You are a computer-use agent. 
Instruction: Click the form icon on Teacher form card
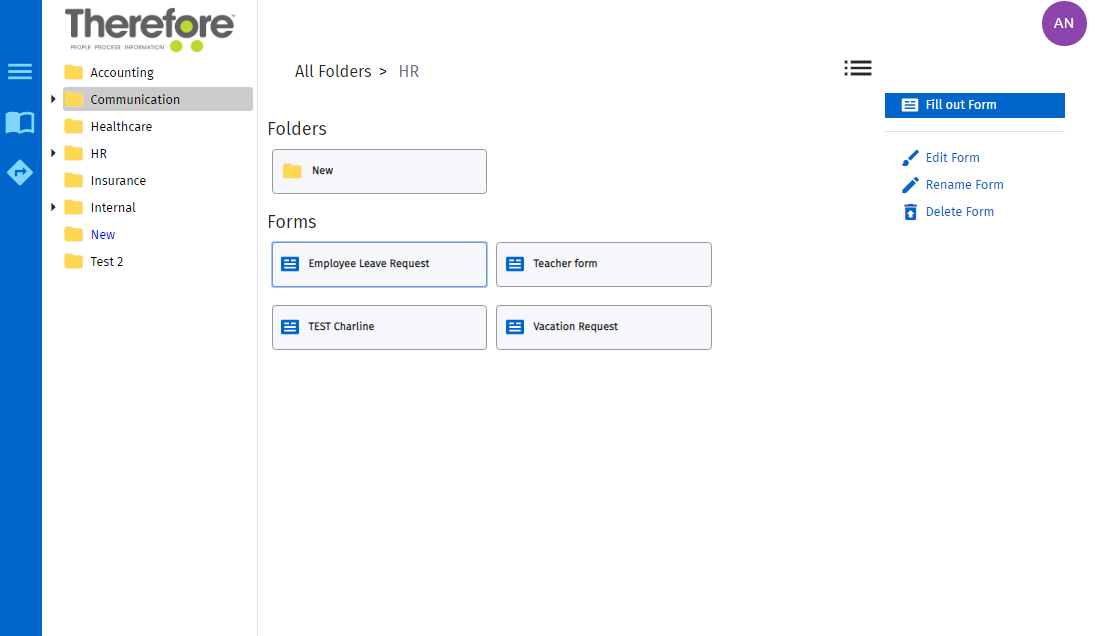[514, 263]
